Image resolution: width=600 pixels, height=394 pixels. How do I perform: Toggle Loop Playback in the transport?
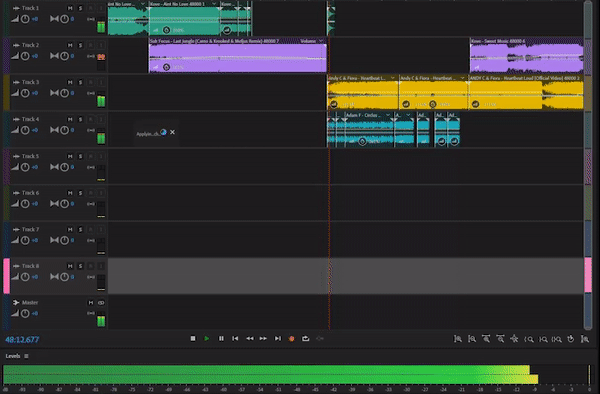pyautogui.click(x=305, y=339)
